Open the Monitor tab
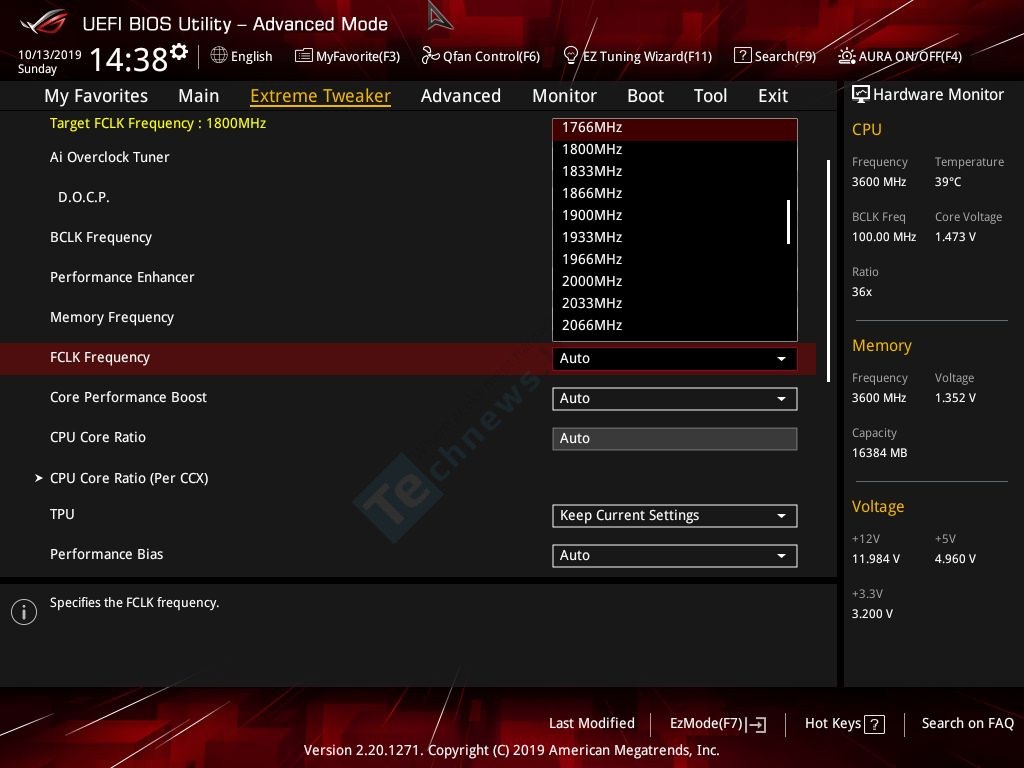 coord(564,96)
